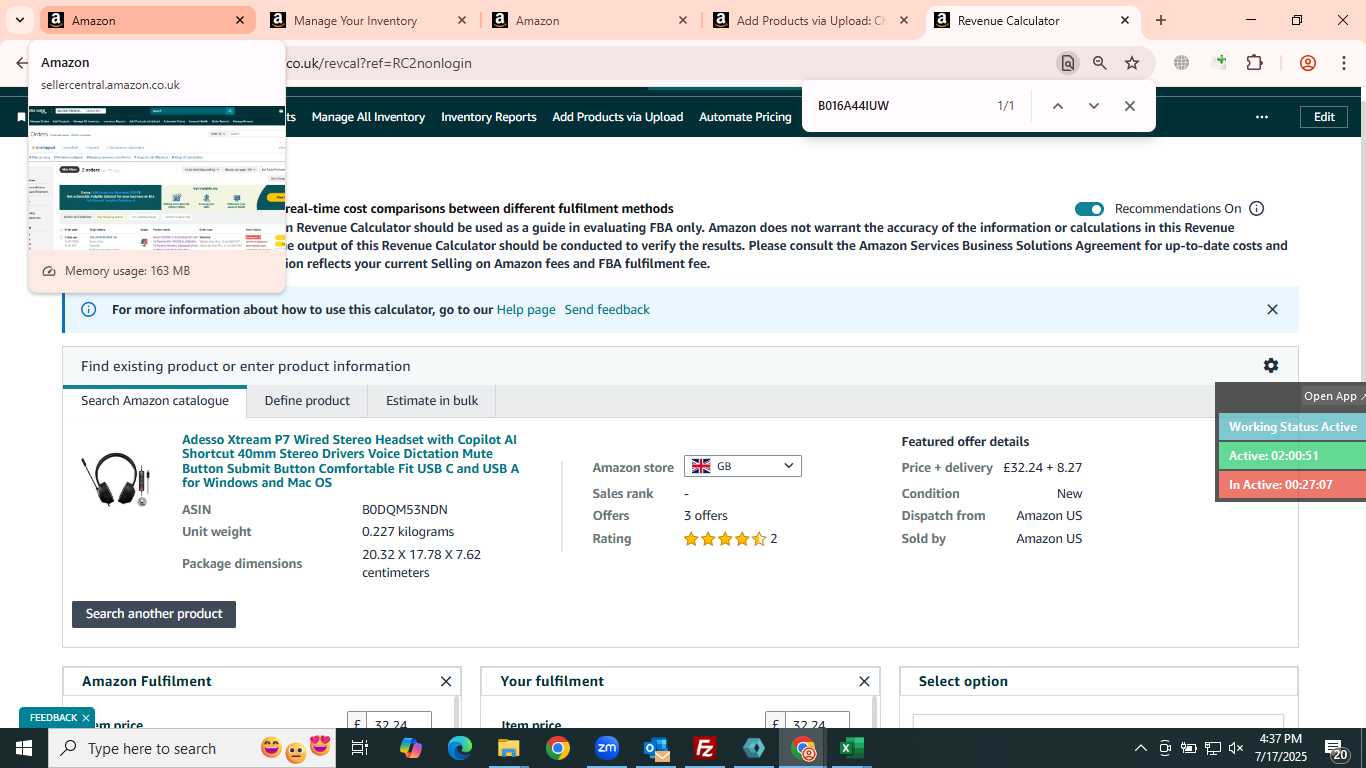Open the Seller Central three-dot overflow menu
Screen dimensions: 1366x768
[x=1262, y=117]
